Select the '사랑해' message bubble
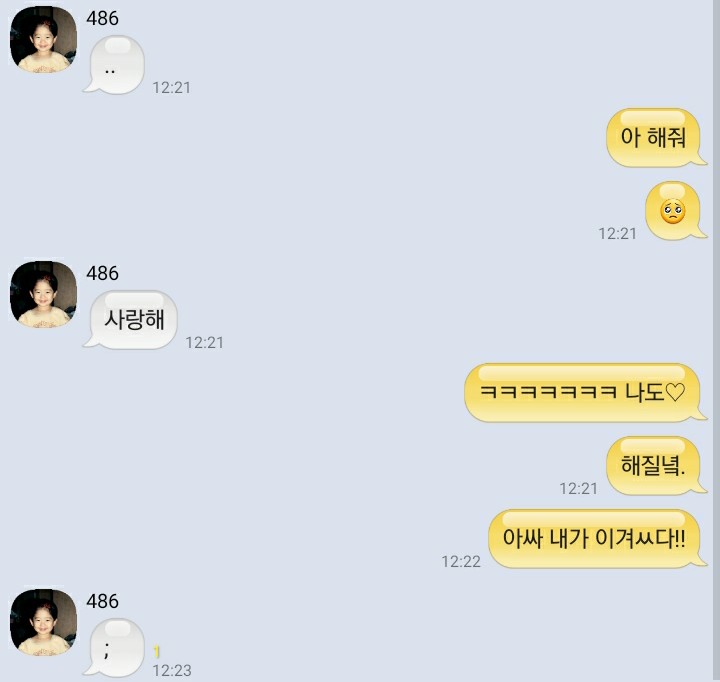The width and height of the screenshot is (720, 682). 131,320
